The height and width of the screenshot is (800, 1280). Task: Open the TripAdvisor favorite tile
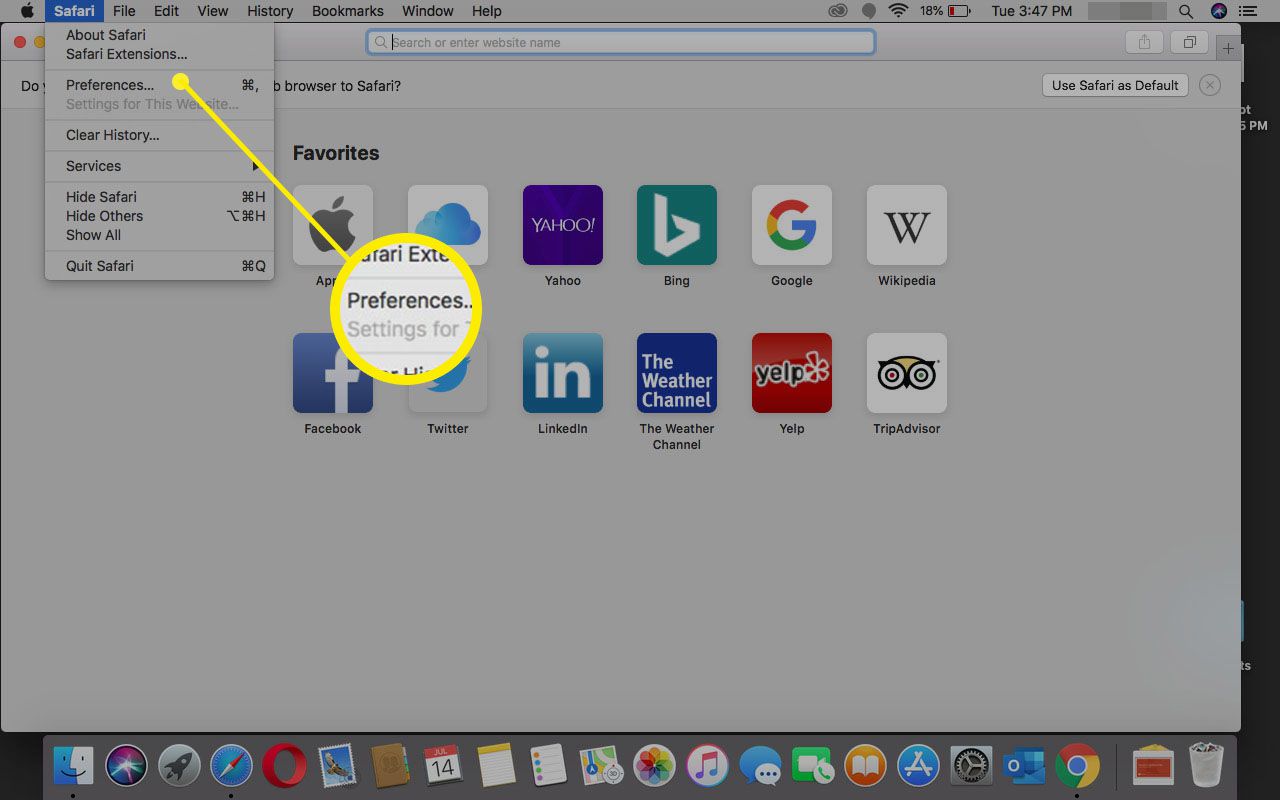(907, 373)
